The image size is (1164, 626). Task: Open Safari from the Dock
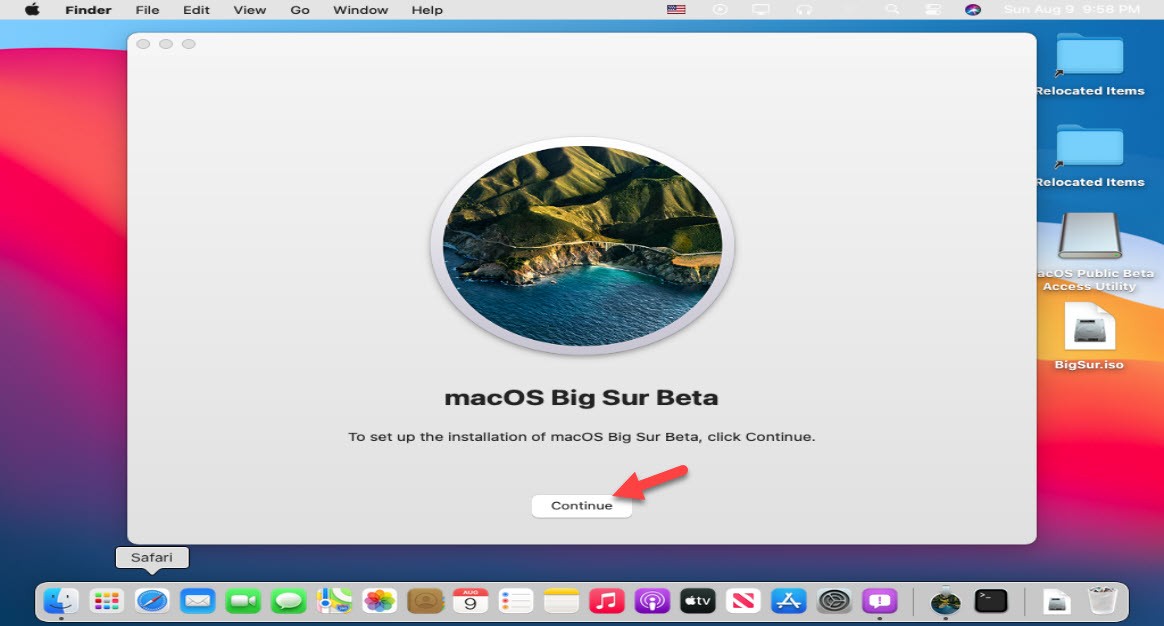(x=152, y=600)
